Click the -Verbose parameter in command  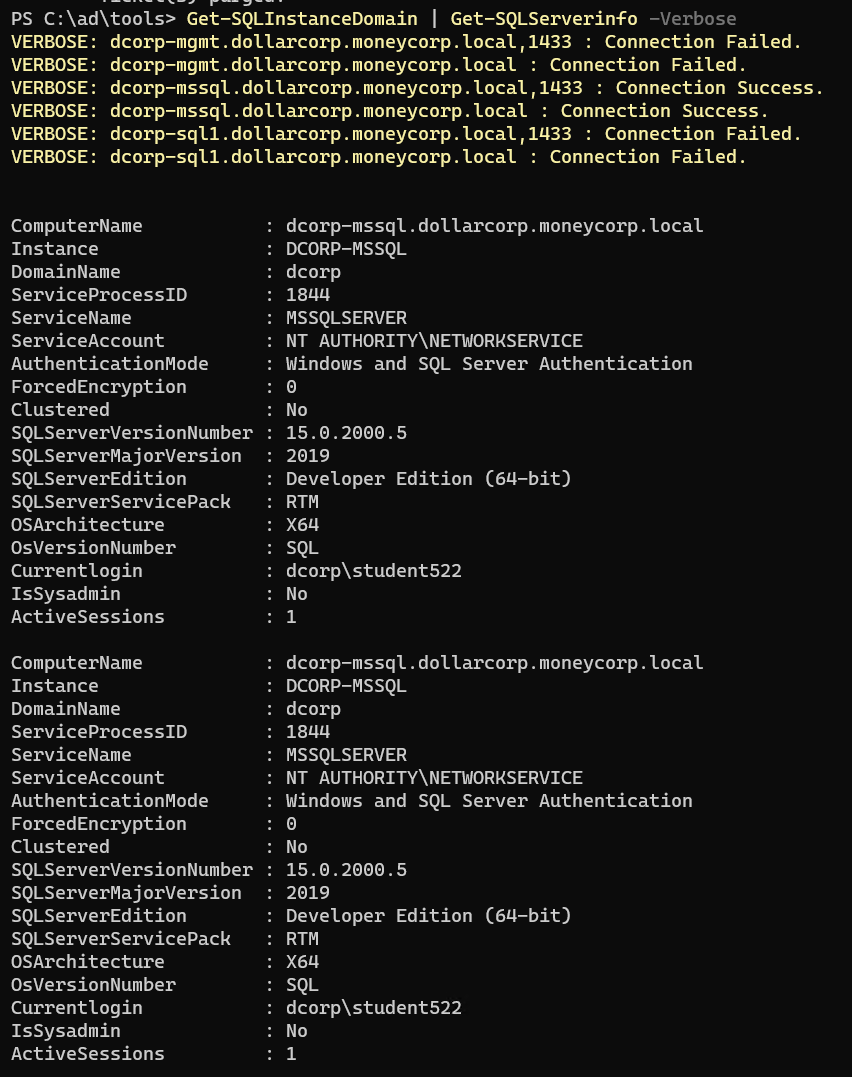tap(693, 19)
